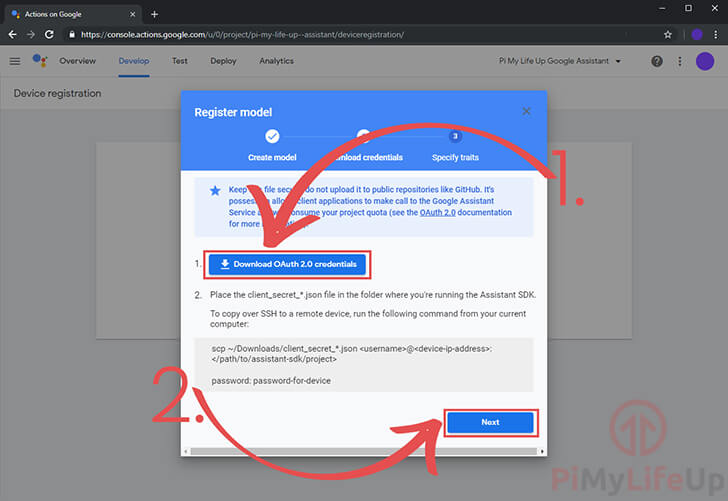
Task: Bookmark this page with the star icon
Action: tap(667, 34)
